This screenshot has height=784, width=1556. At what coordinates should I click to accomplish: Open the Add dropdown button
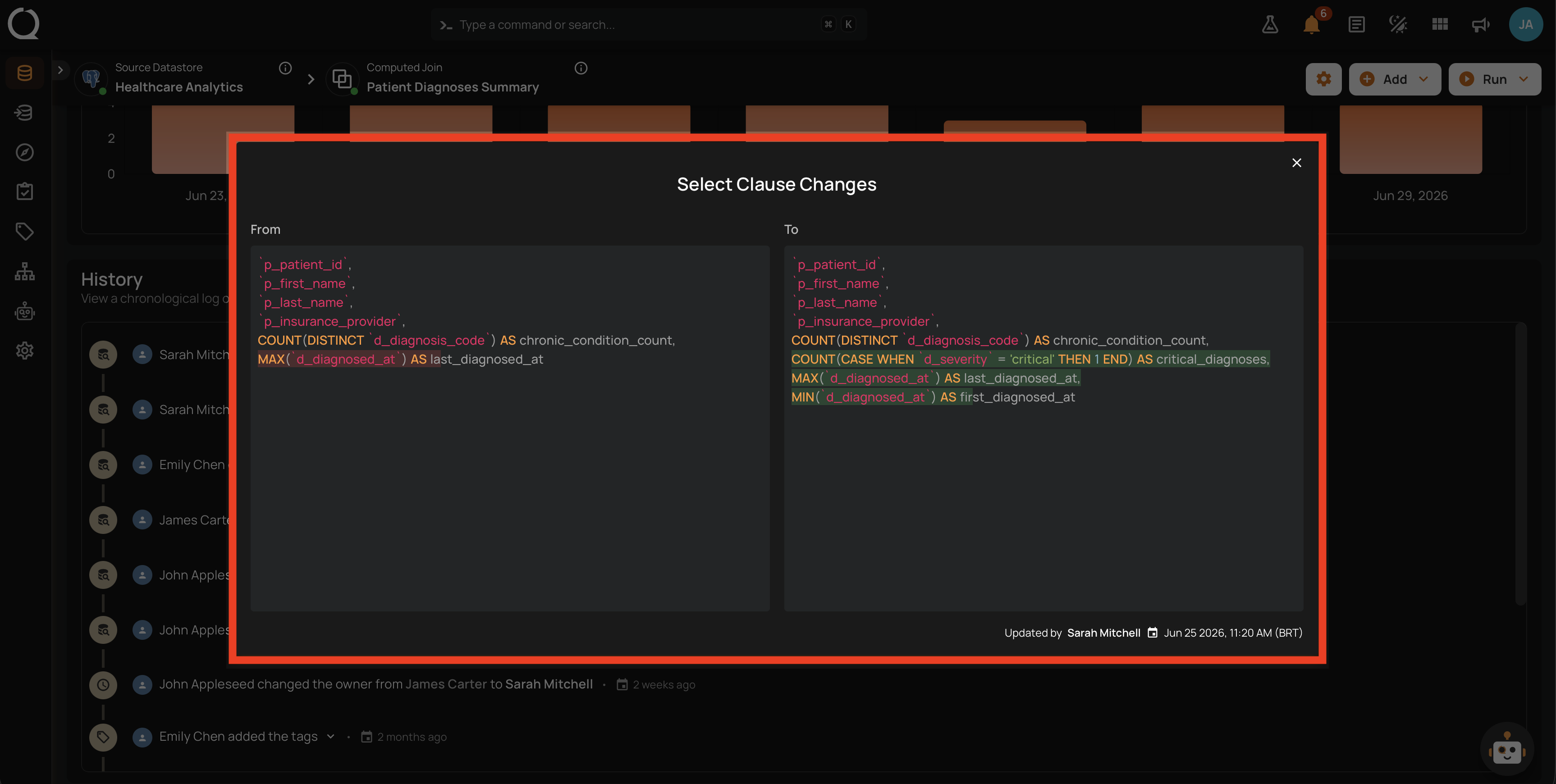click(1394, 79)
